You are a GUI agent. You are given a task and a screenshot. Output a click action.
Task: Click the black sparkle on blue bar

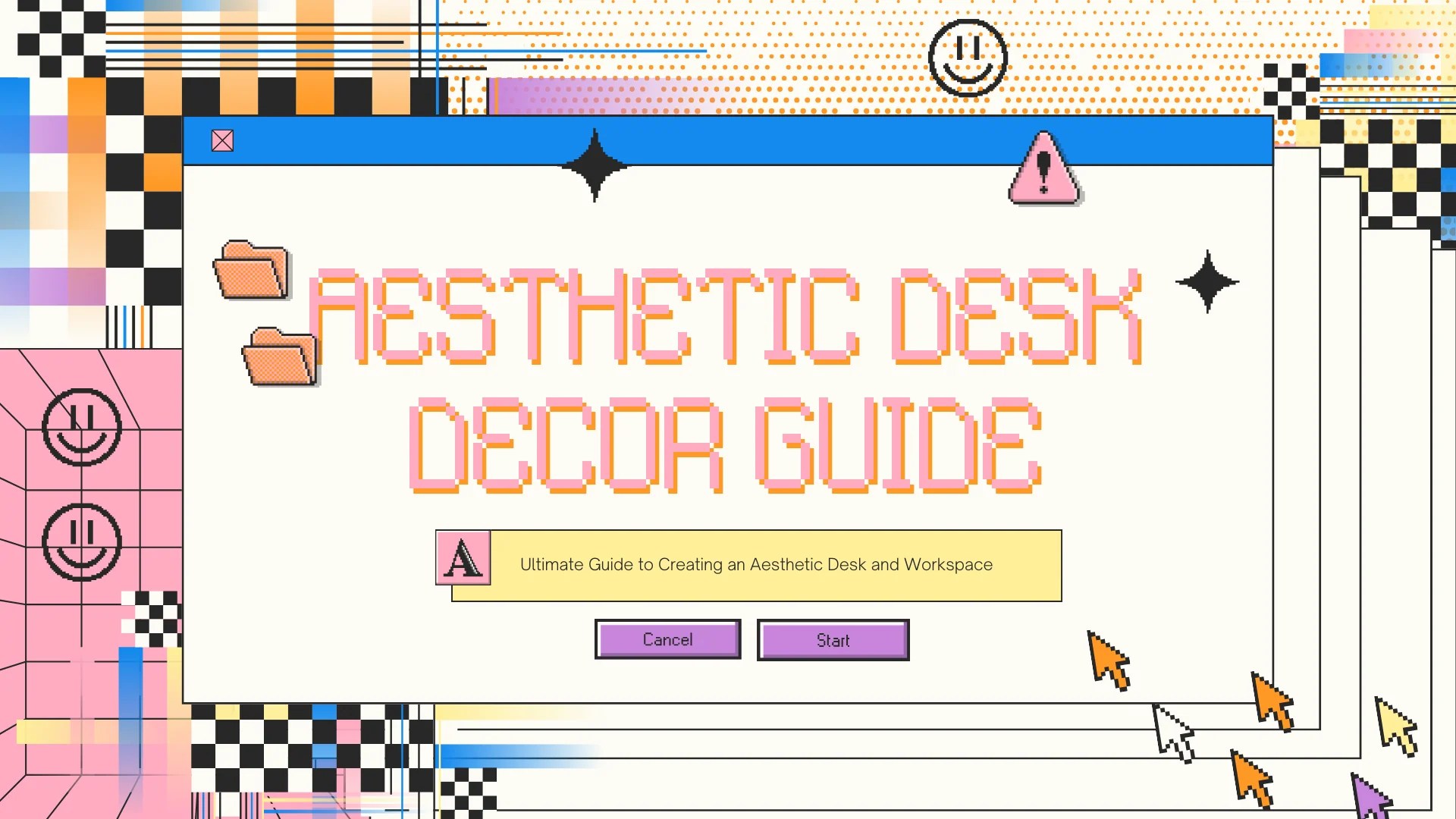(595, 165)
